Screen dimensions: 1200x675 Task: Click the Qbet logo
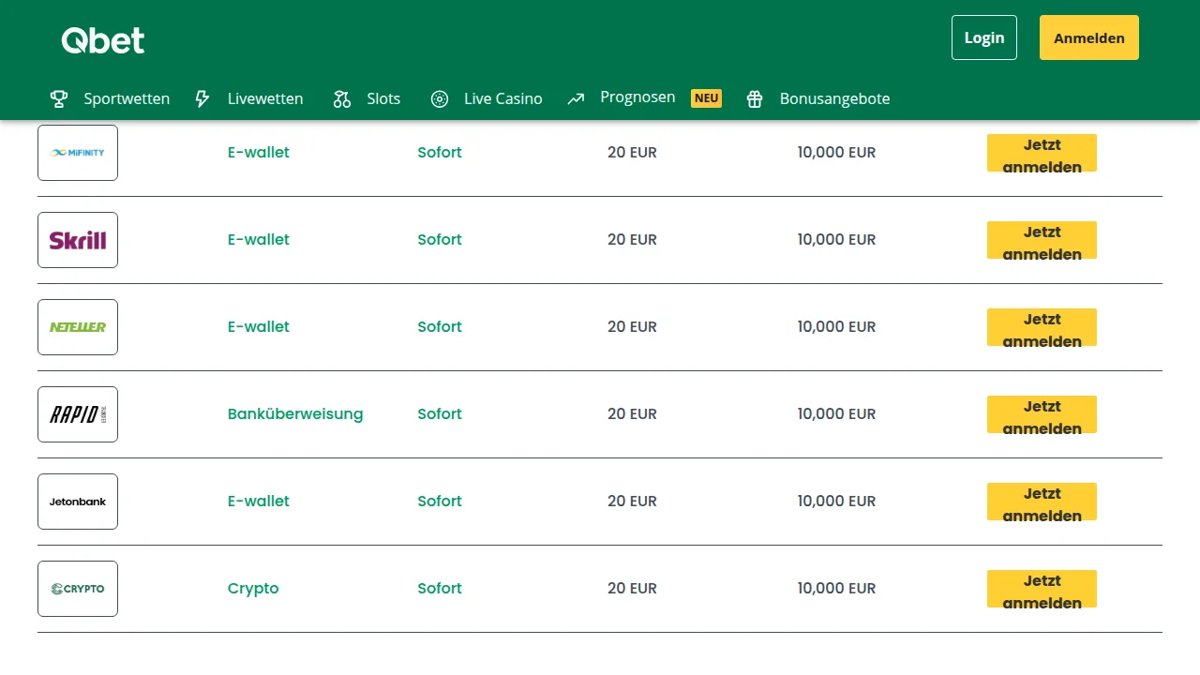pyautogui.click(x=103, y=40)
